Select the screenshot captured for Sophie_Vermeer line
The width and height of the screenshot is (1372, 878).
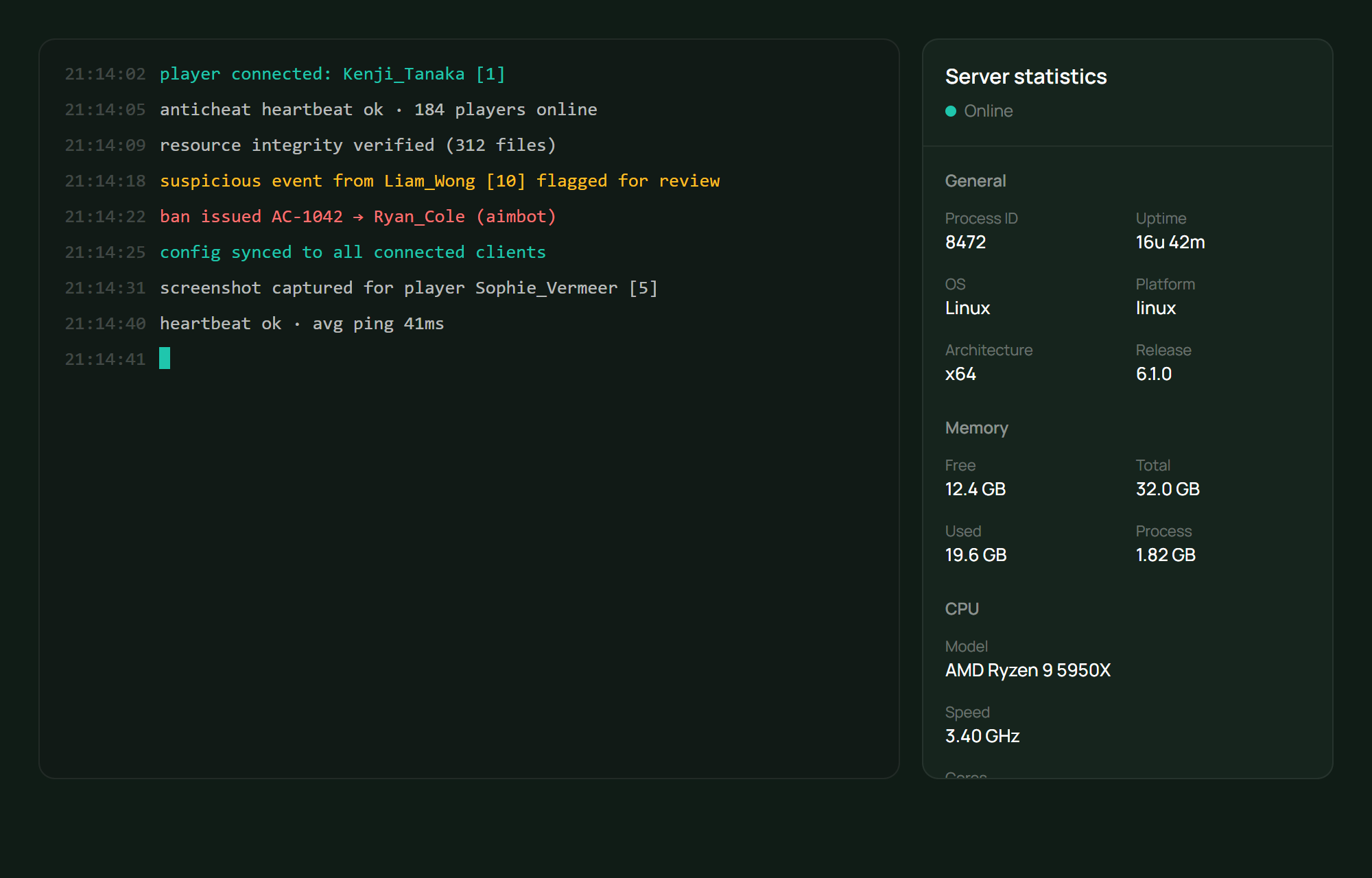(x=409, y=288)
